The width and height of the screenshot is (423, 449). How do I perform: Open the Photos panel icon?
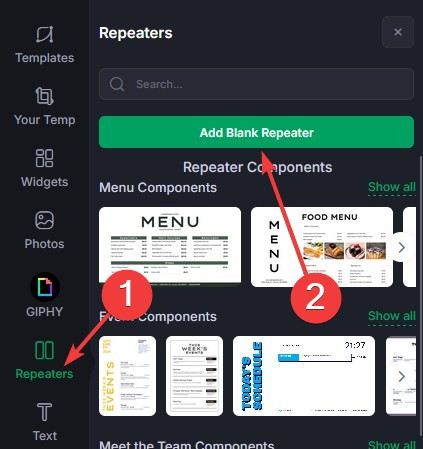pyautogui.click(x=45, y=220)
